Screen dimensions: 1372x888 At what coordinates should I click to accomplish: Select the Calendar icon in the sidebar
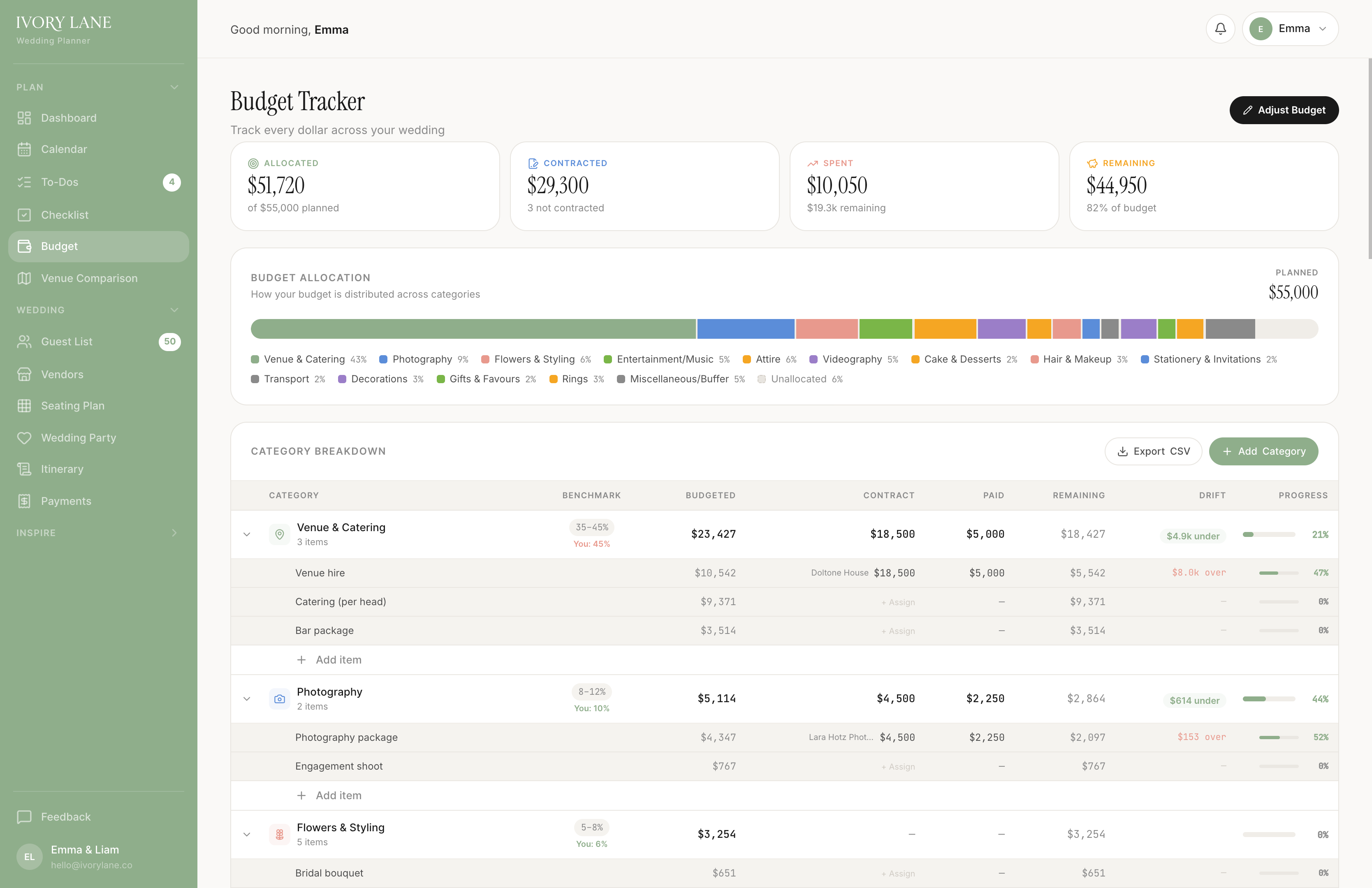point(24,149)
